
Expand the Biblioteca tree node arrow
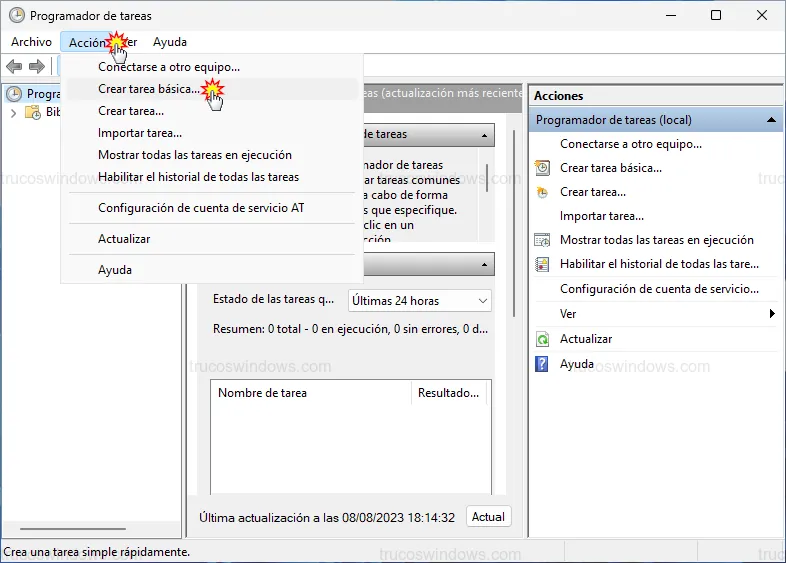[x=13, y=113]
